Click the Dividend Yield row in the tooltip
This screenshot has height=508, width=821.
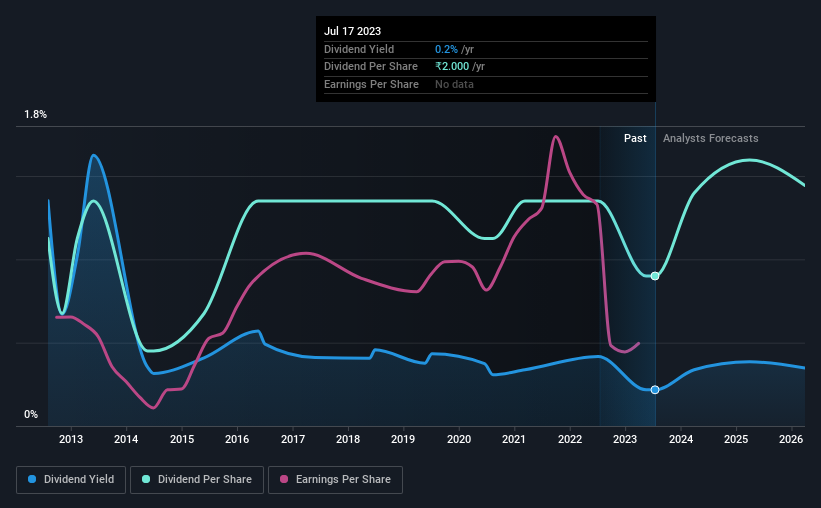point(358,49)
